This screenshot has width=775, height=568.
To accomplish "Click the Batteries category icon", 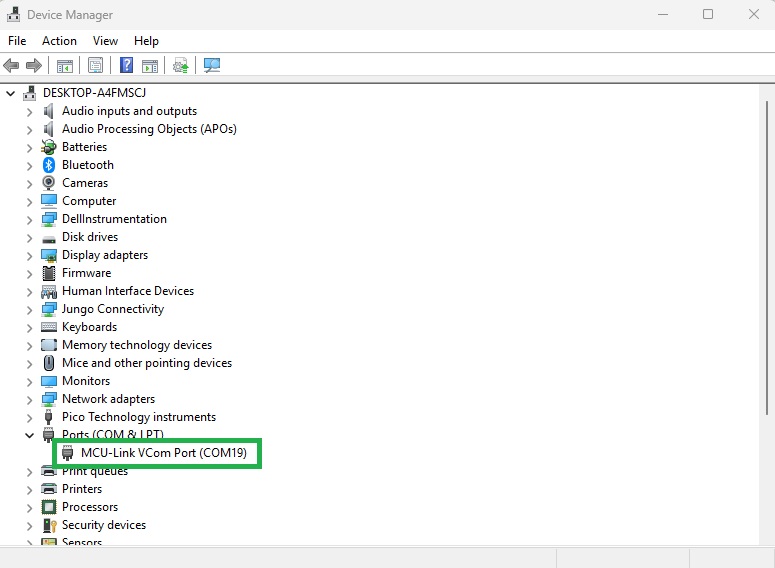I will (48, 147).
